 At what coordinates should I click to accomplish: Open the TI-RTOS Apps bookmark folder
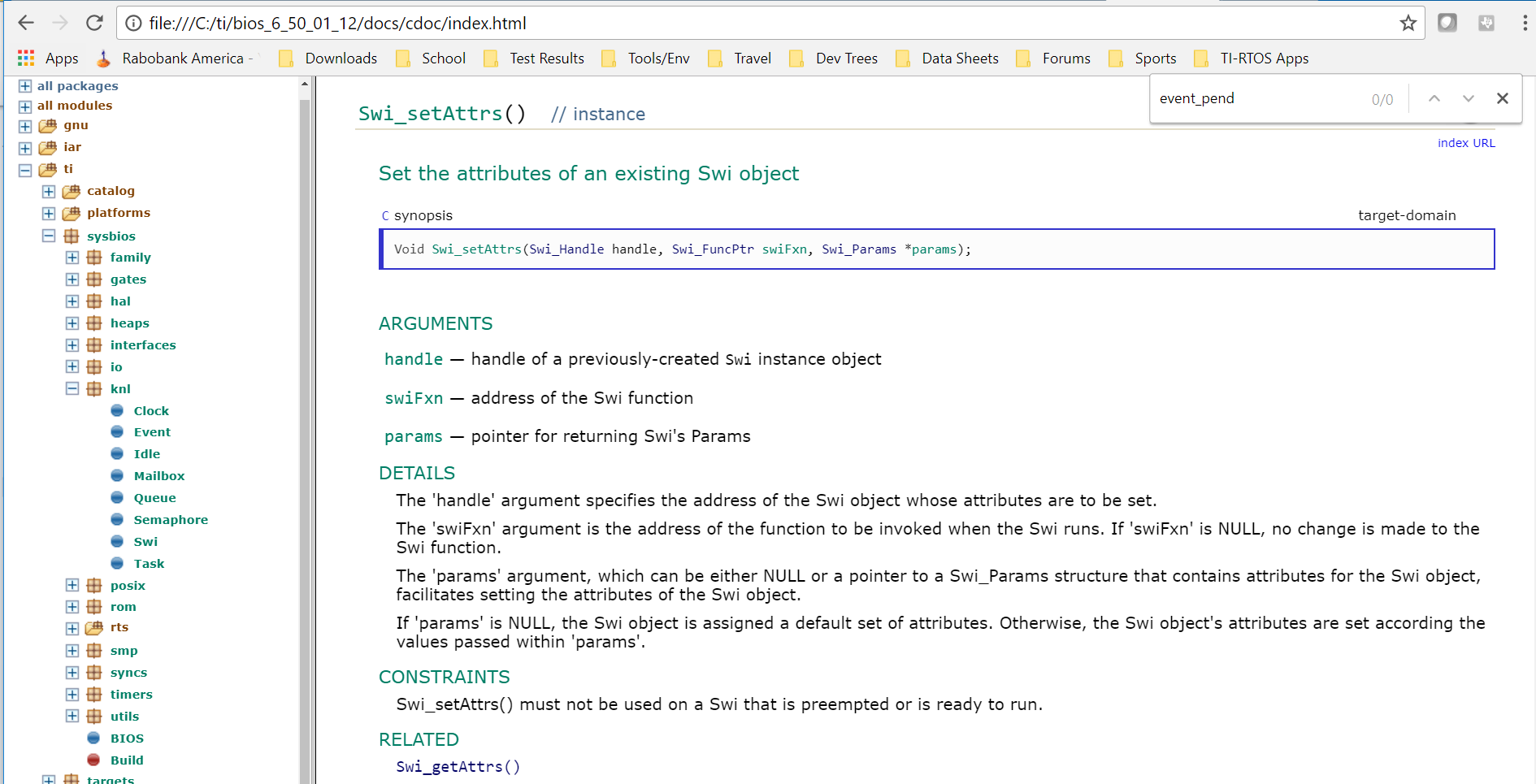[x=1252, y=58]
